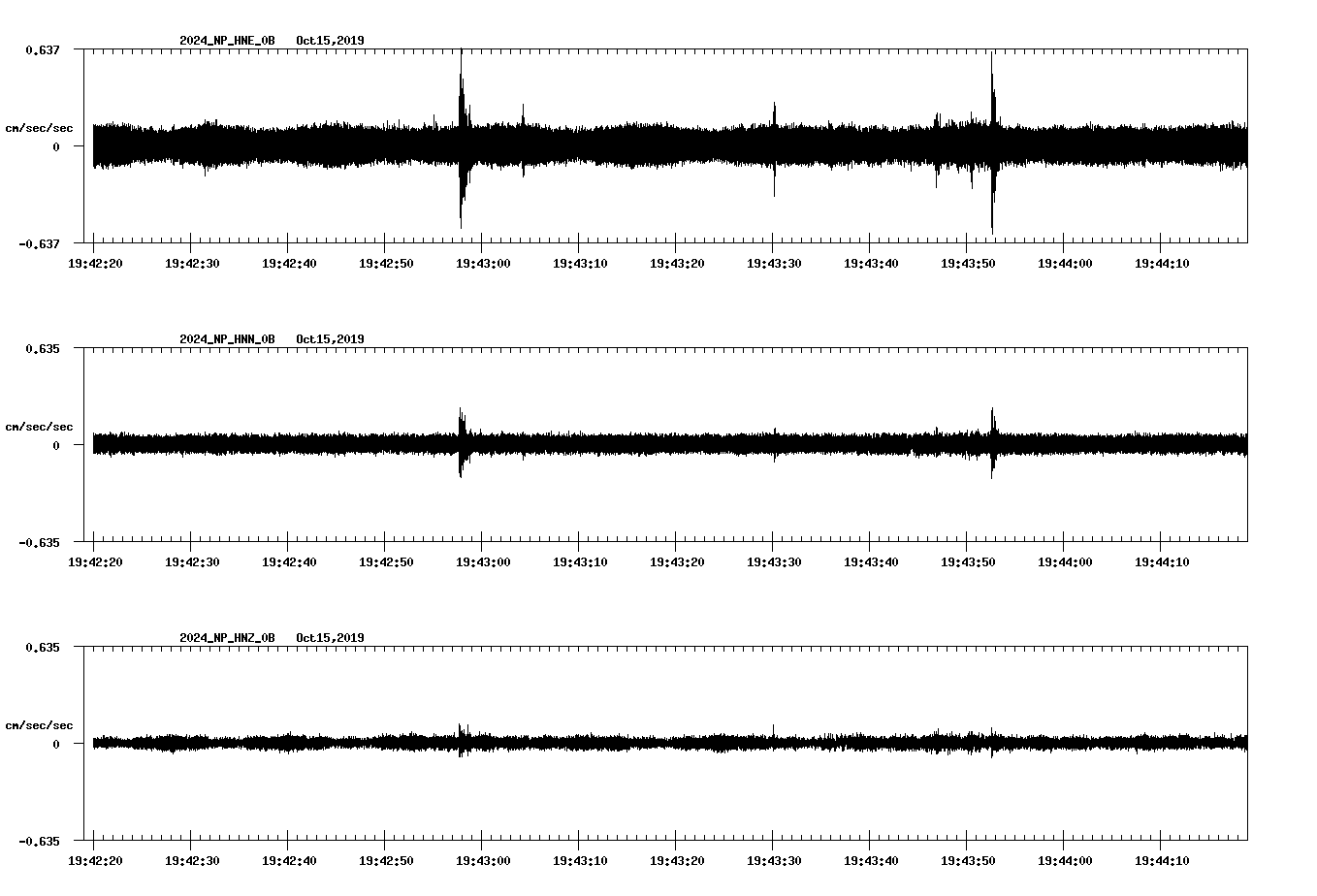This screenshot has height=896, width=1317.
Task: Click the 19:43:20 time label under HNZ plot
Action: [677, 860]
